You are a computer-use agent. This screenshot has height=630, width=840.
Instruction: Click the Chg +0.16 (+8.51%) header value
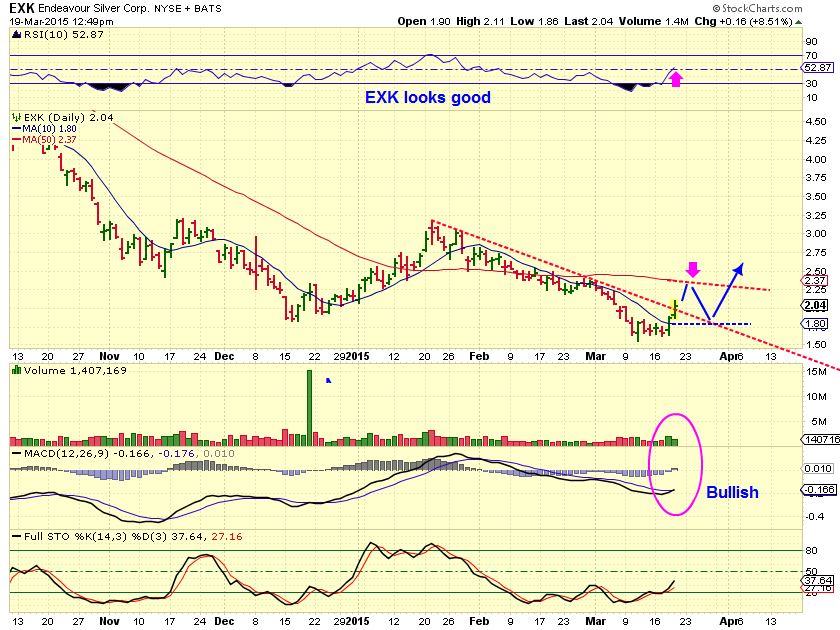(x=743, y=21)
